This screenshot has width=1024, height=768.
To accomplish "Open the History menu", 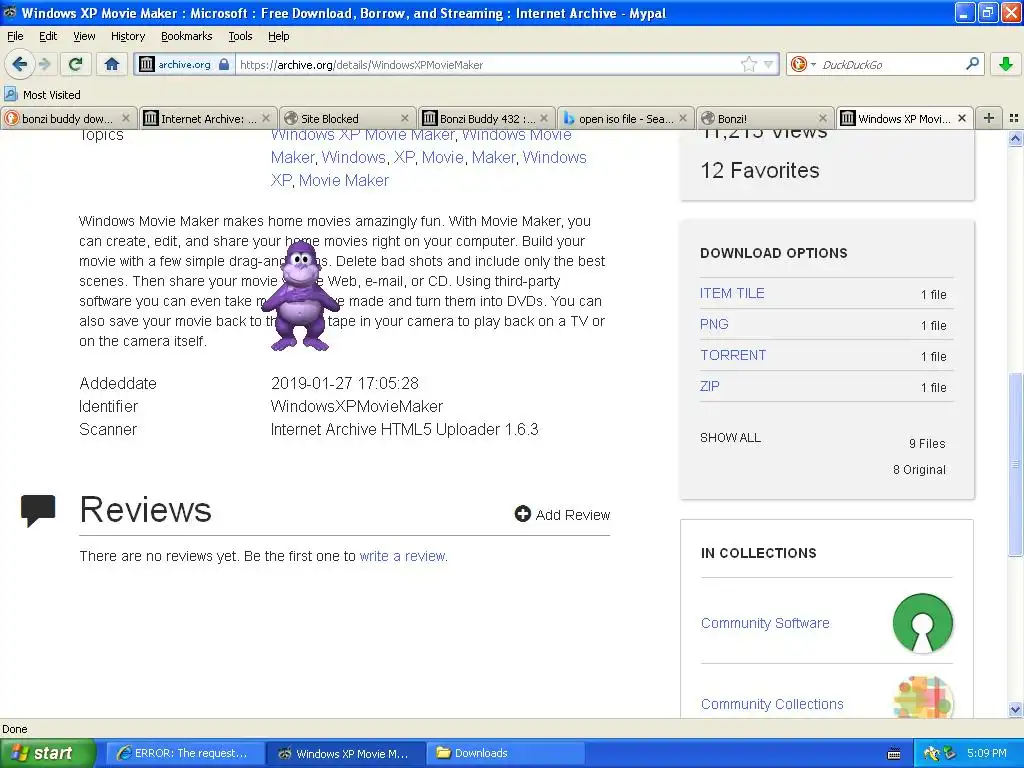I will click(127, 36).
